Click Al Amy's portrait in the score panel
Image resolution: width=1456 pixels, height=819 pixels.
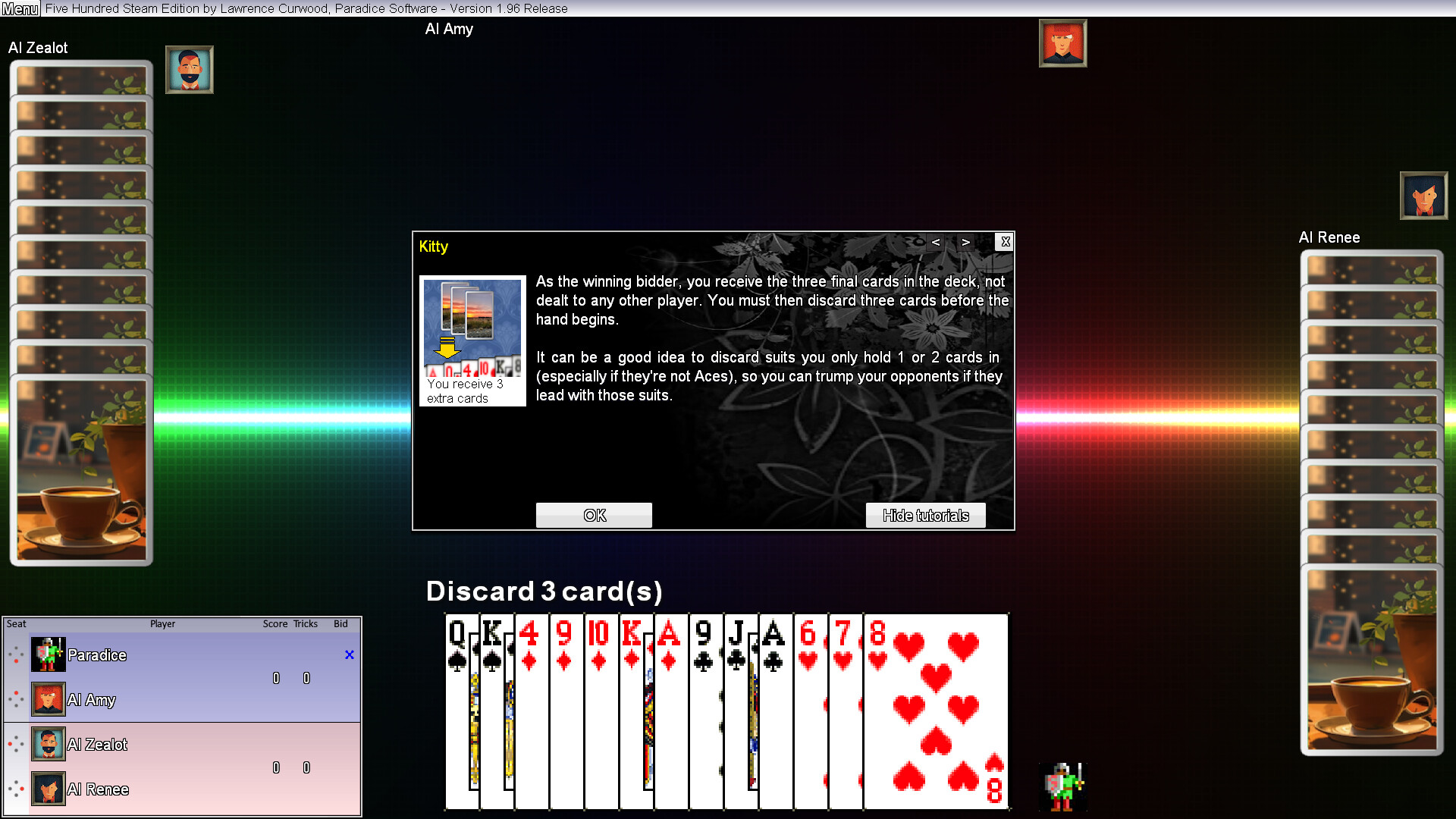click(48, 699)
